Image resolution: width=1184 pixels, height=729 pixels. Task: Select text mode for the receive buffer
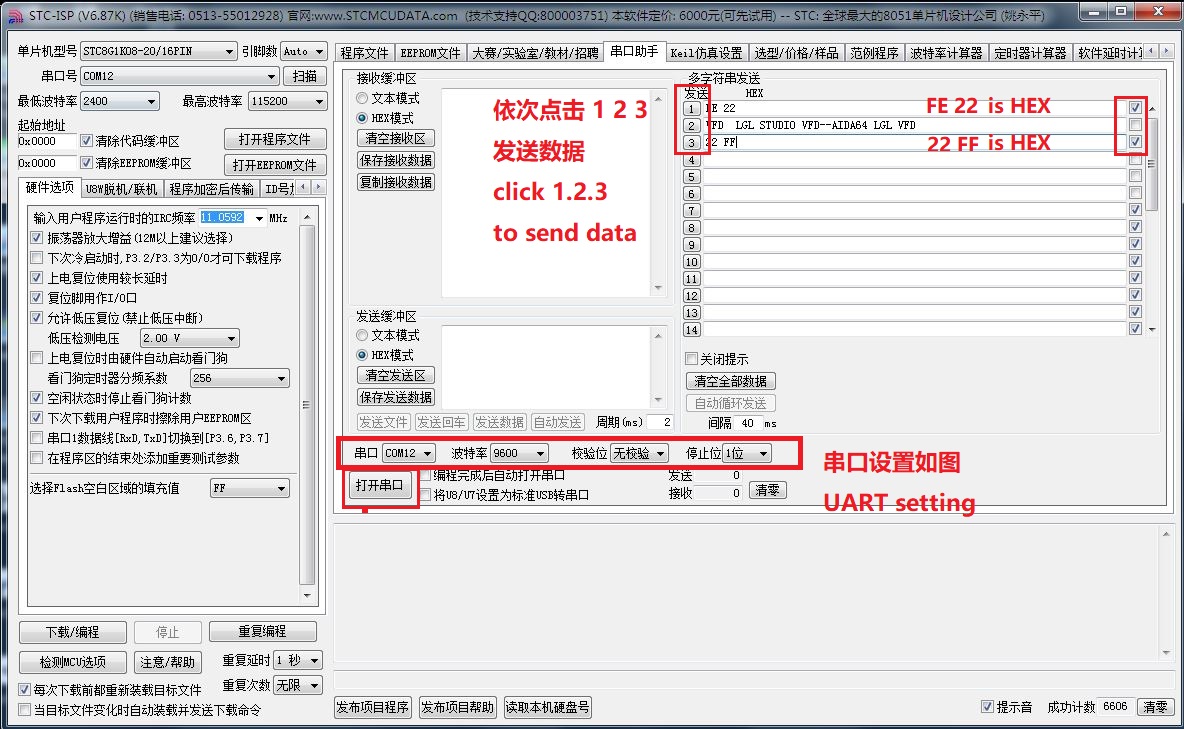pyautogui.click(x=363, y=99)
